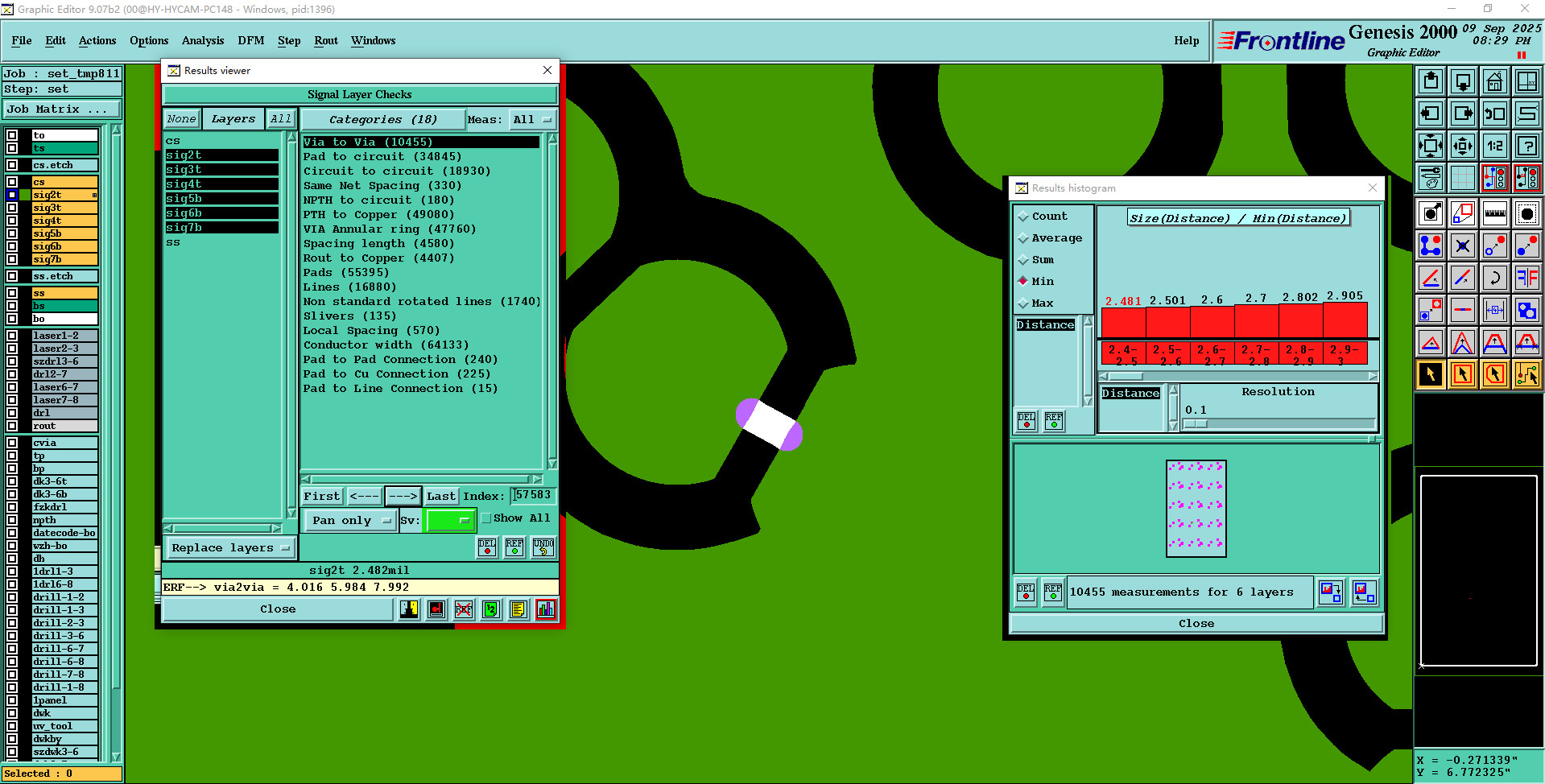Click the histogram import icon with left arrow
The height and width of the screenshot is (784, 1545).
coord(1364,592)
